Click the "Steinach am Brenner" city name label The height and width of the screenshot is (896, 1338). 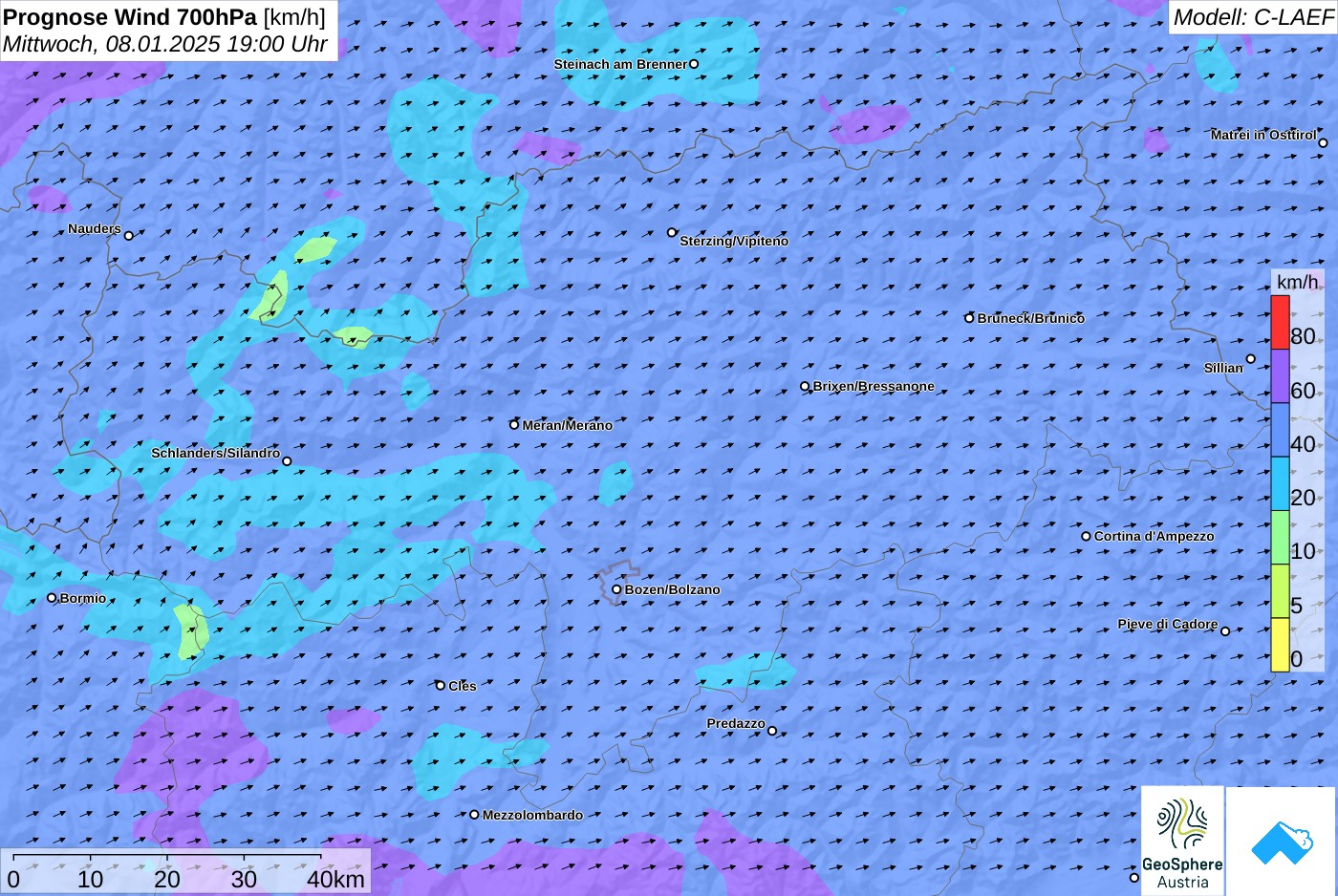point(620,64)
